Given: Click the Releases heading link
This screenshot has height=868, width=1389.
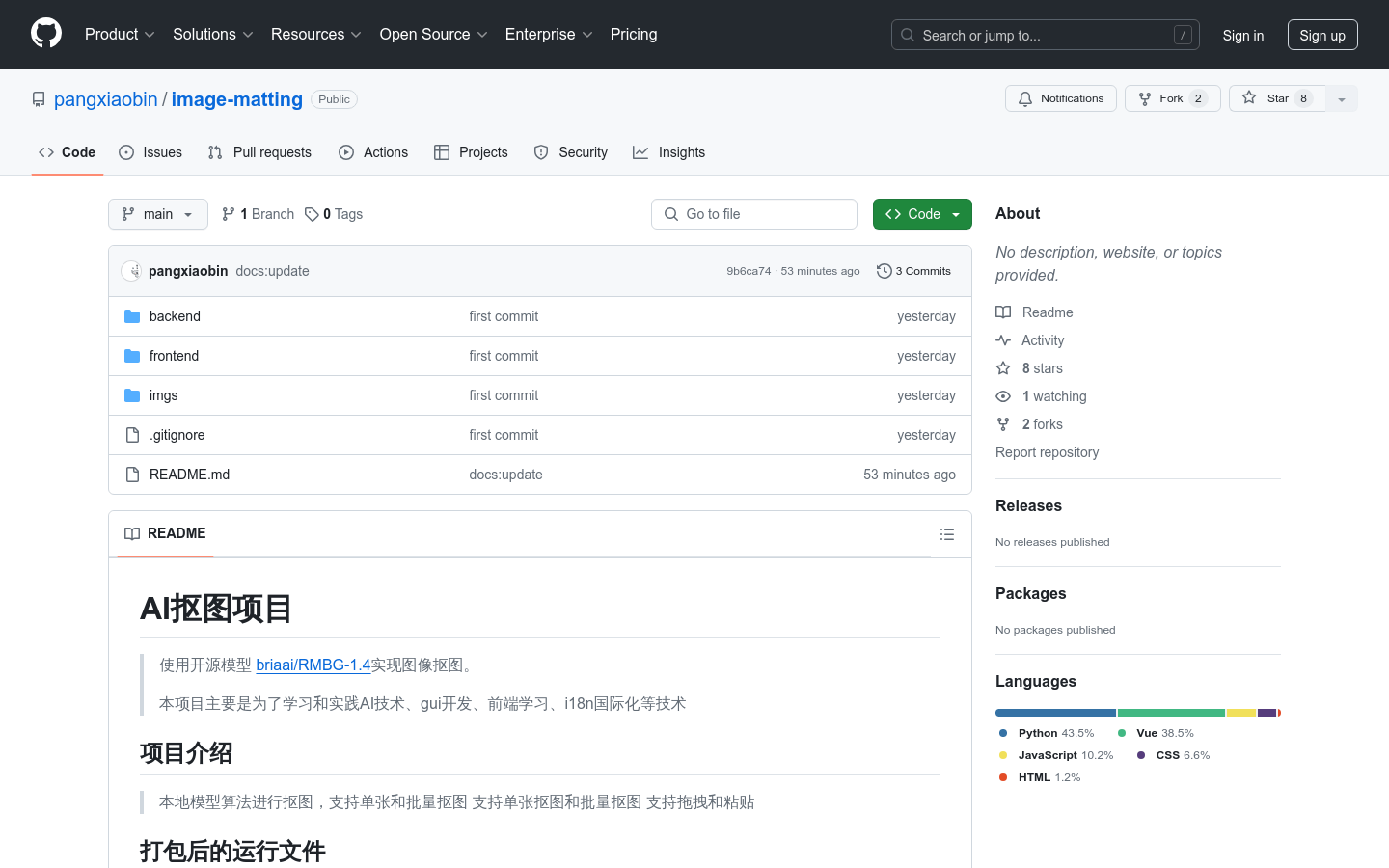Looking at the screenshot, I should (x=1028, y=505).
